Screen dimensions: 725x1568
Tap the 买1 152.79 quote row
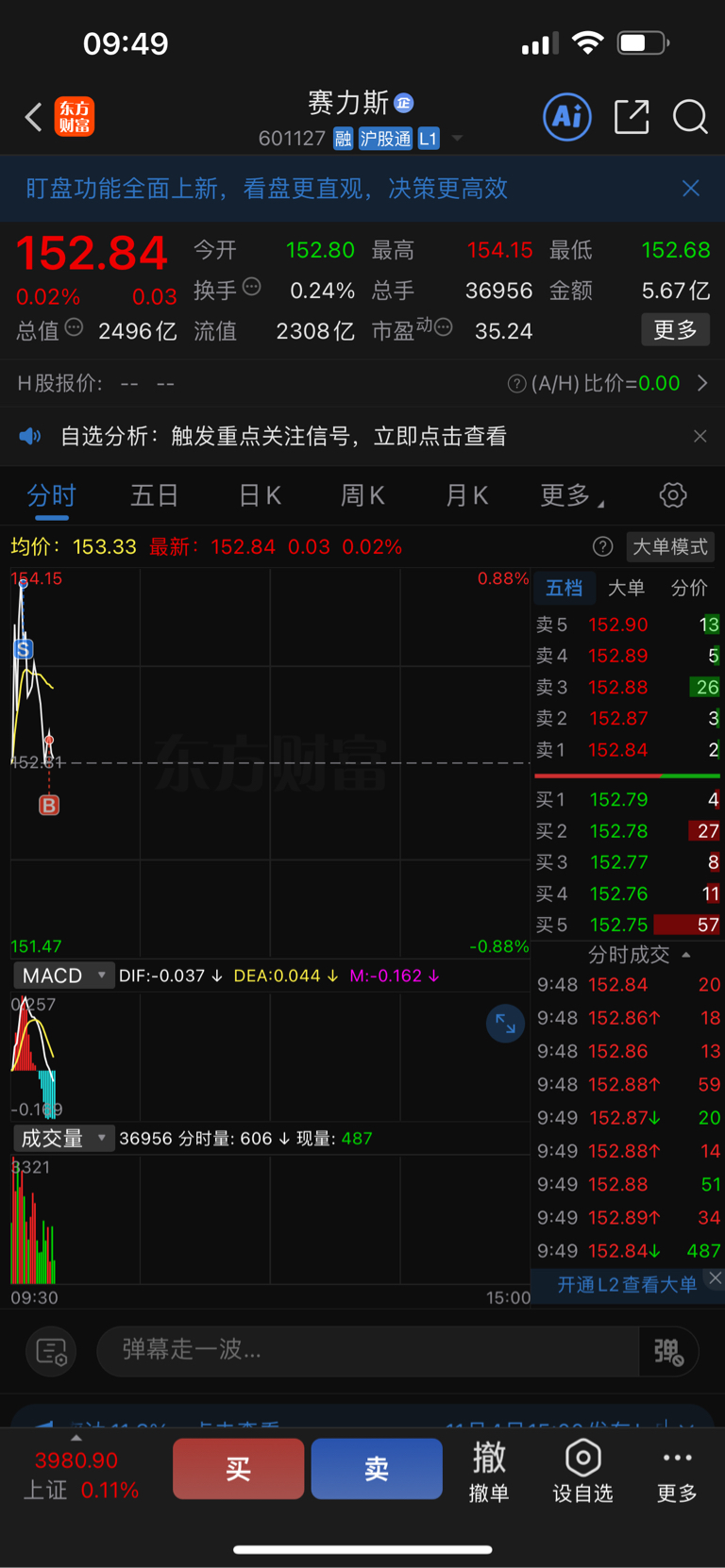628,800
